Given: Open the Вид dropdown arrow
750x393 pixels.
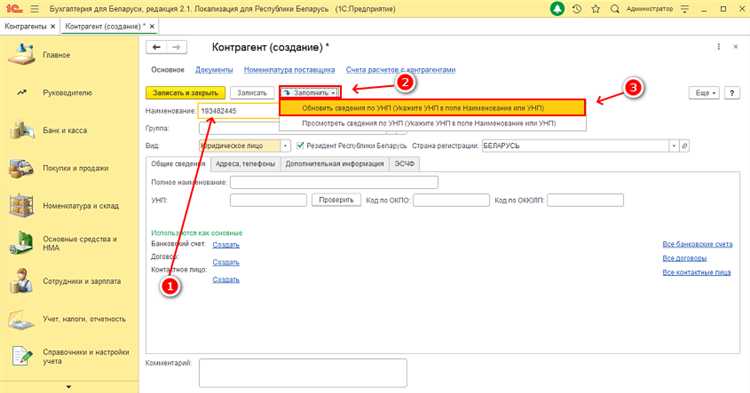Looking at the screenshot, I should [x=286, y=146].
